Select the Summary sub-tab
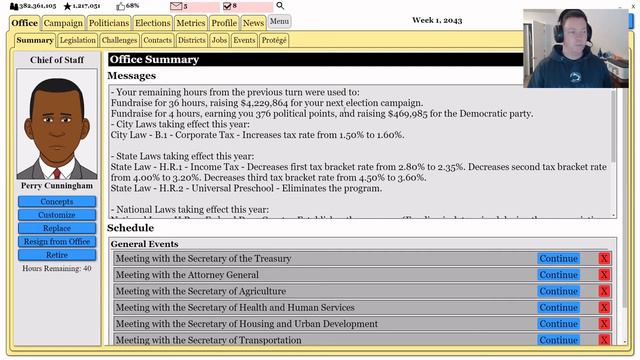Image resolution: width=640 pixels, height=360 pixels. (35, 40)
